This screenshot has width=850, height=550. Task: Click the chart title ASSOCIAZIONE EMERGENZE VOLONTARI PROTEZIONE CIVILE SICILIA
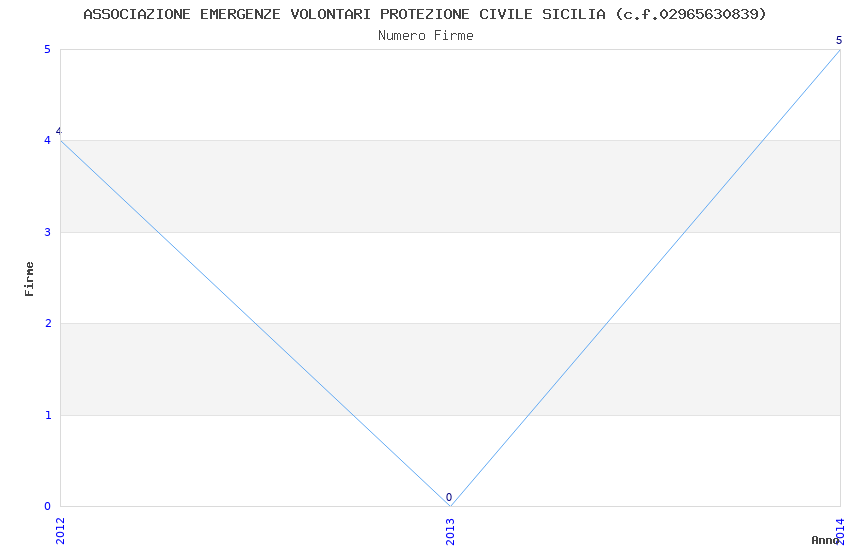click(425, 14)
